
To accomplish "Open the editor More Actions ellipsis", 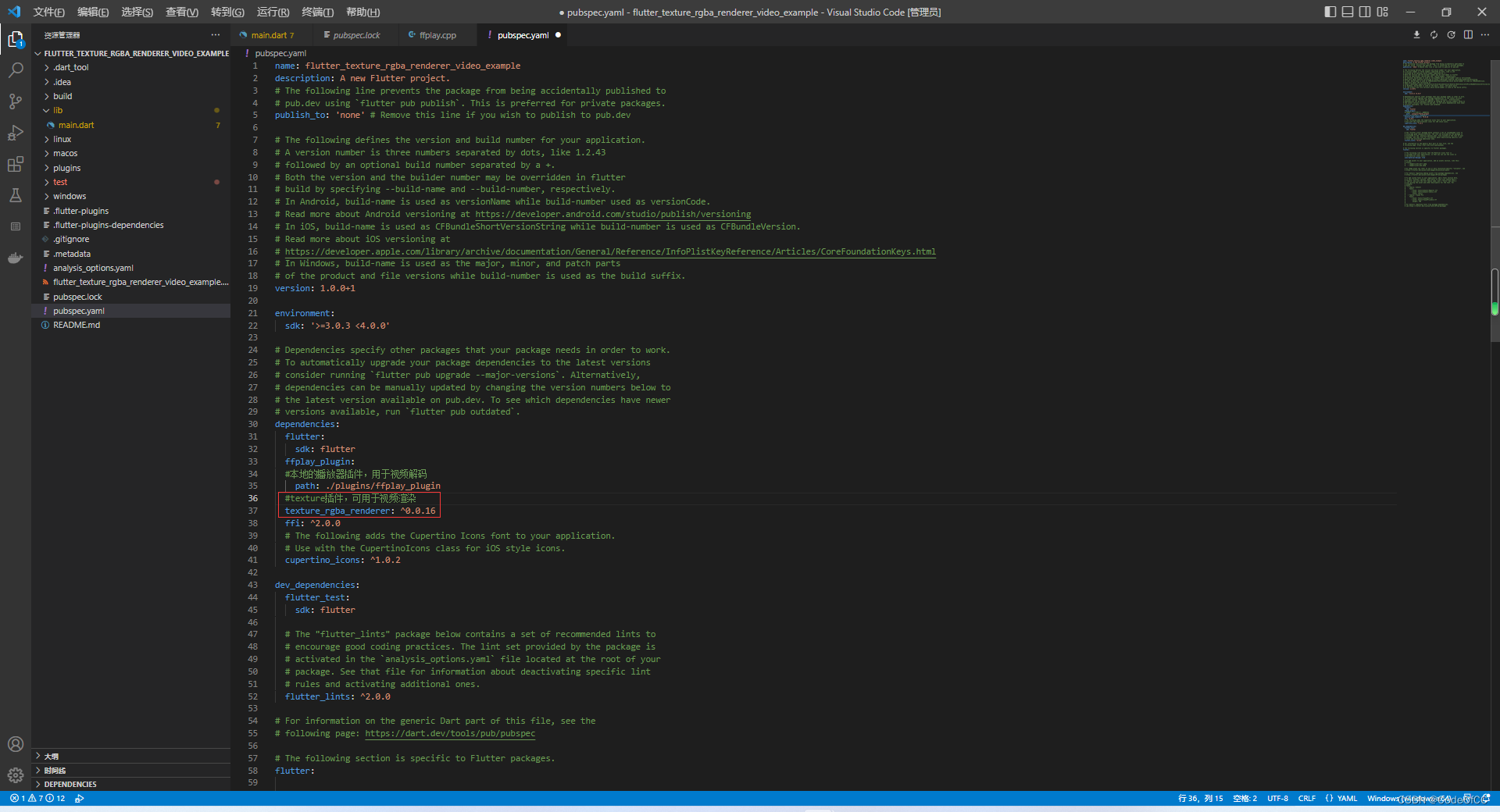I will coord(1485,35).
